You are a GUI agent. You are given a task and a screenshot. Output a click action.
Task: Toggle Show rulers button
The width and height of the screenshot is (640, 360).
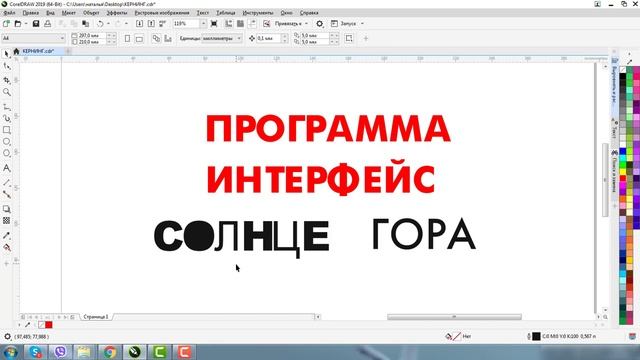pyautogui.click(x=229, y=24)
